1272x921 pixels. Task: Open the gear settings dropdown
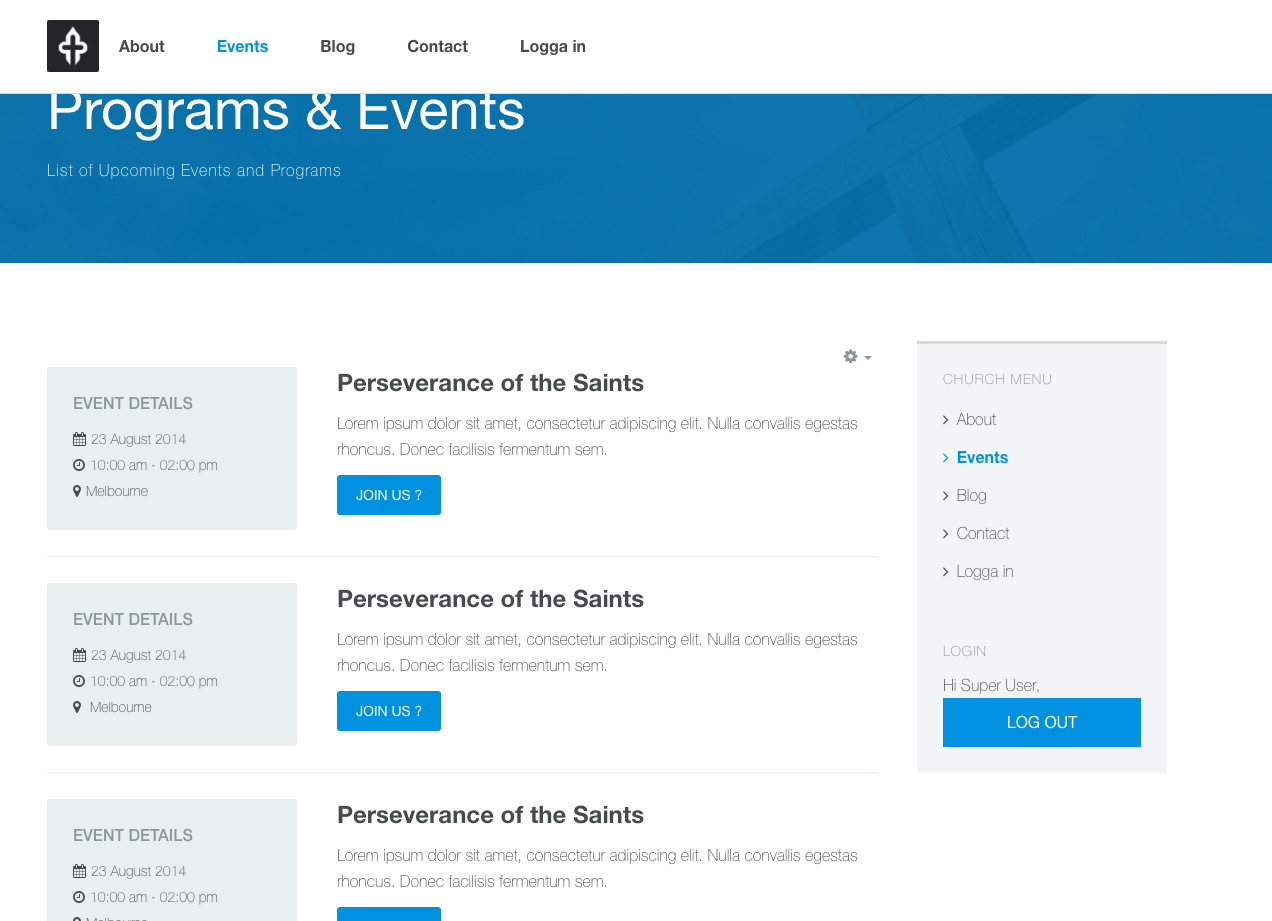856,357
